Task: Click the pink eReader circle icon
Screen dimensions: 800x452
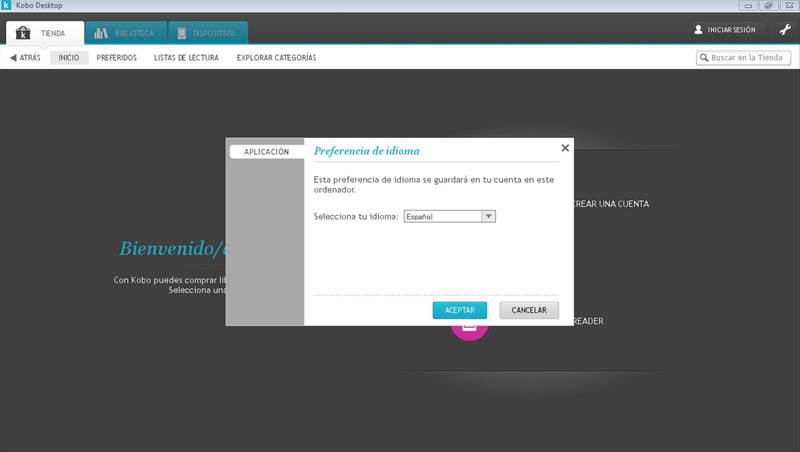Action: (469, 333)
